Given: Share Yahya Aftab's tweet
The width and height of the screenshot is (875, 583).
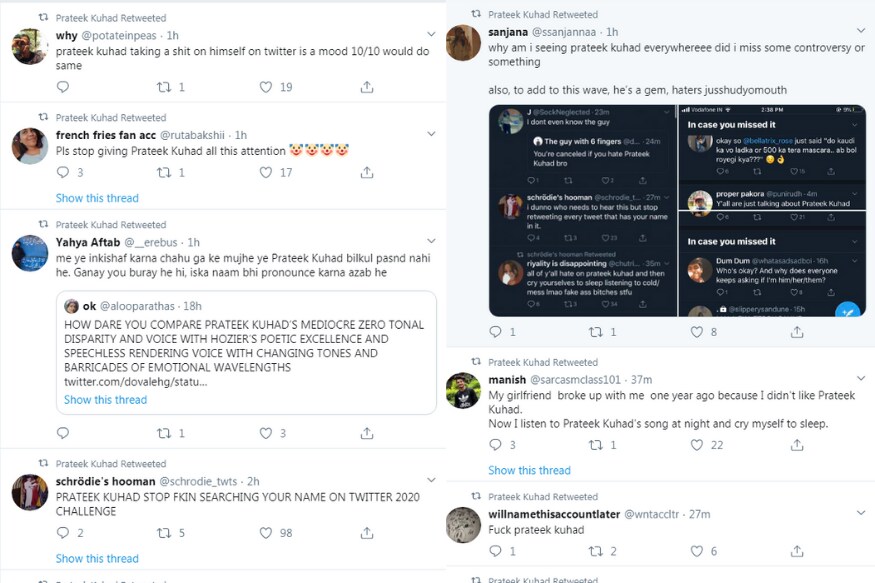Looking at the screenshot, I should pos(367,433).
